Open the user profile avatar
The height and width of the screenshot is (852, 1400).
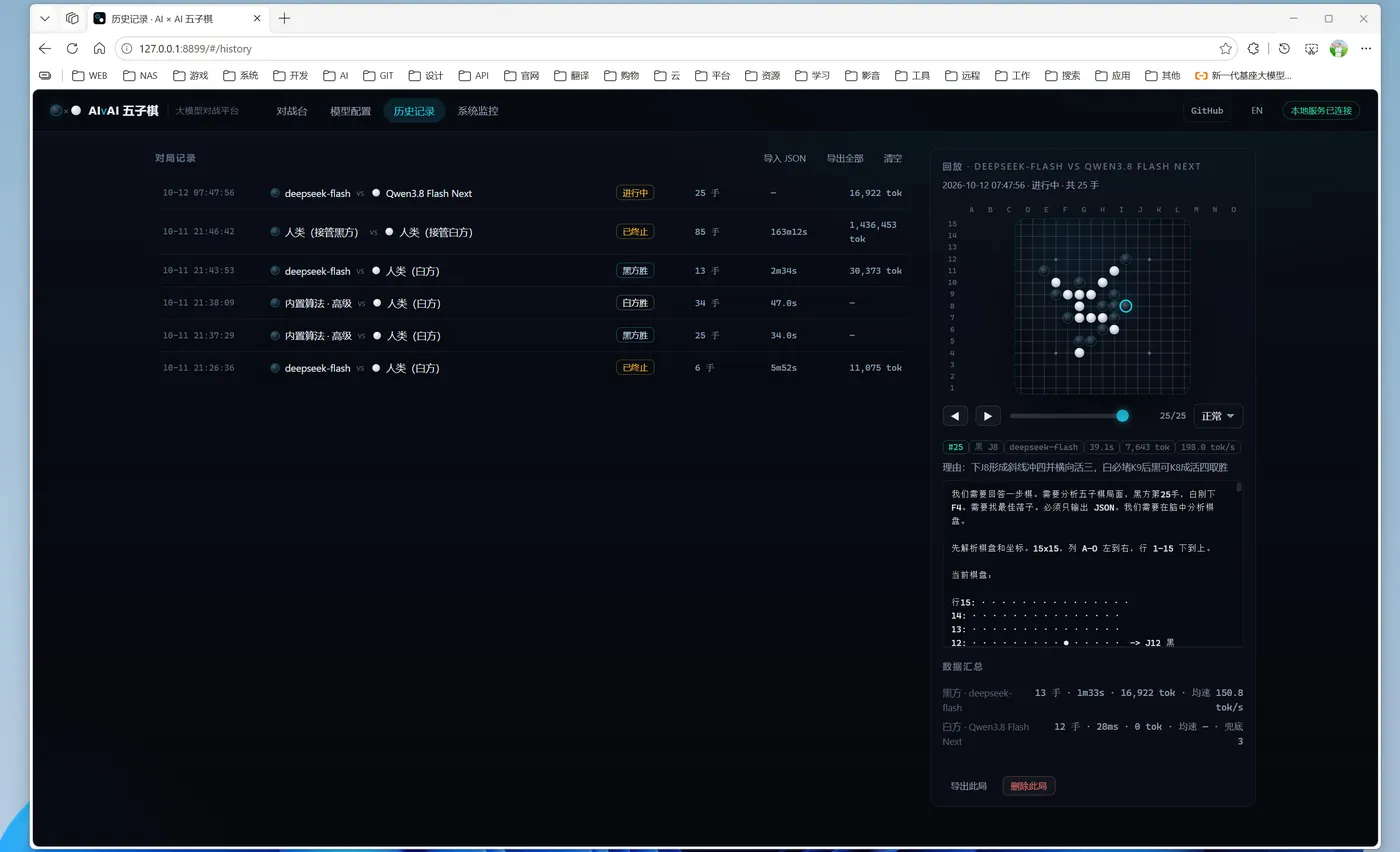1339,48
